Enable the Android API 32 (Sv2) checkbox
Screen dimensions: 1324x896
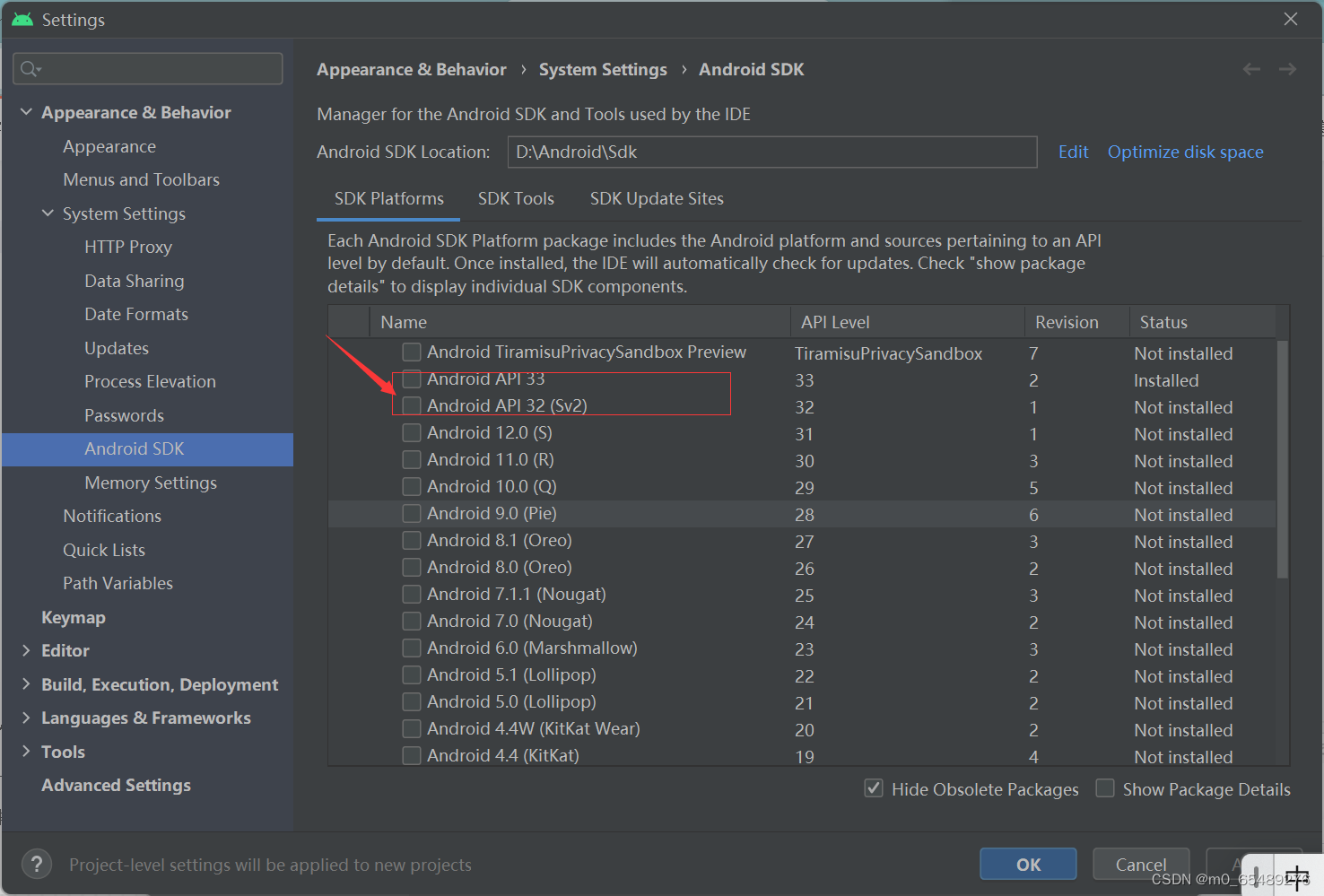pos(412,405)
